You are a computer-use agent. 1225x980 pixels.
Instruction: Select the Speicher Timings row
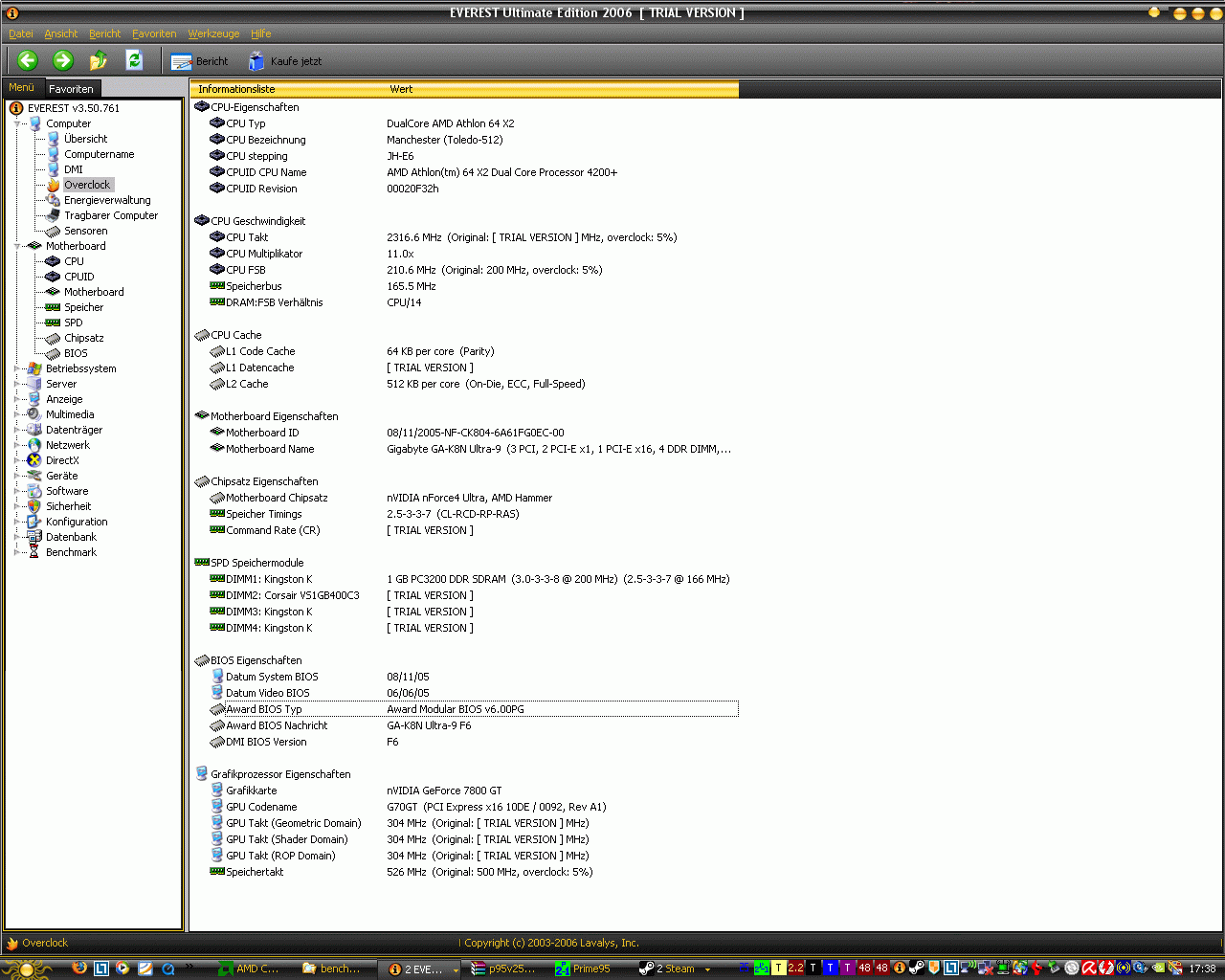pyautogui.click(x=465, y=514)
